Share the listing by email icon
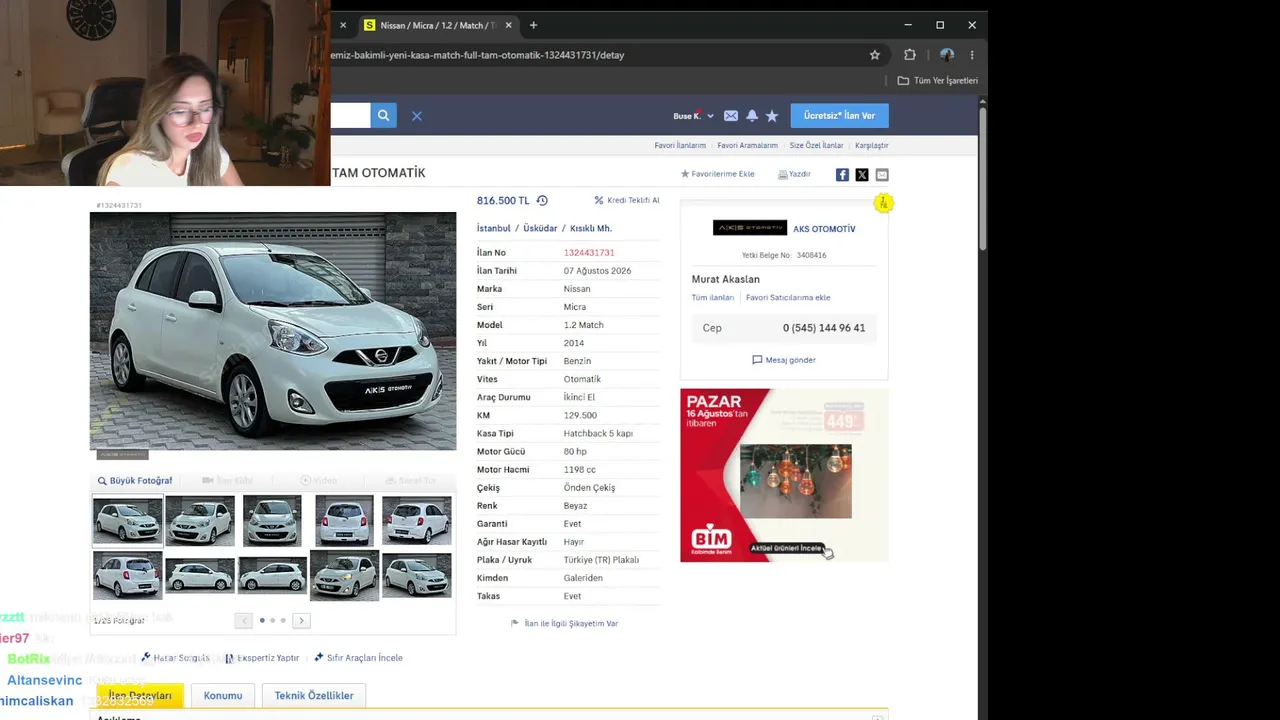Screen dimensions: 1280x720 pyautogui.click(x=882, y=175)
